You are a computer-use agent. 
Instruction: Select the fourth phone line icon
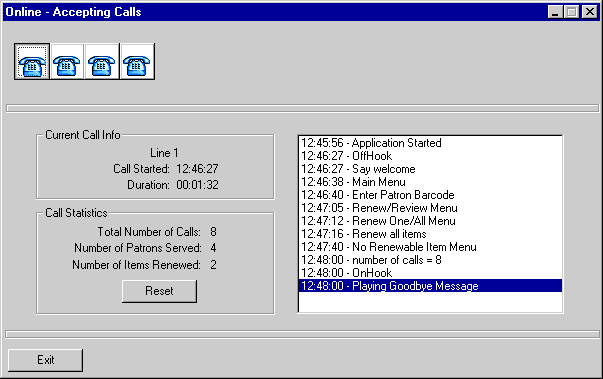[x=137, y=62]
